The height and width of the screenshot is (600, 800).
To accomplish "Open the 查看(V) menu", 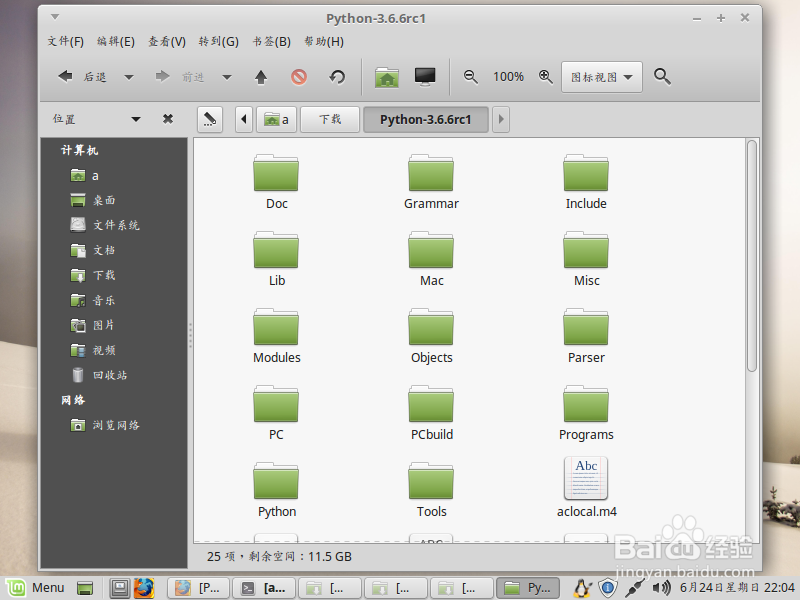I will [166, 41].
